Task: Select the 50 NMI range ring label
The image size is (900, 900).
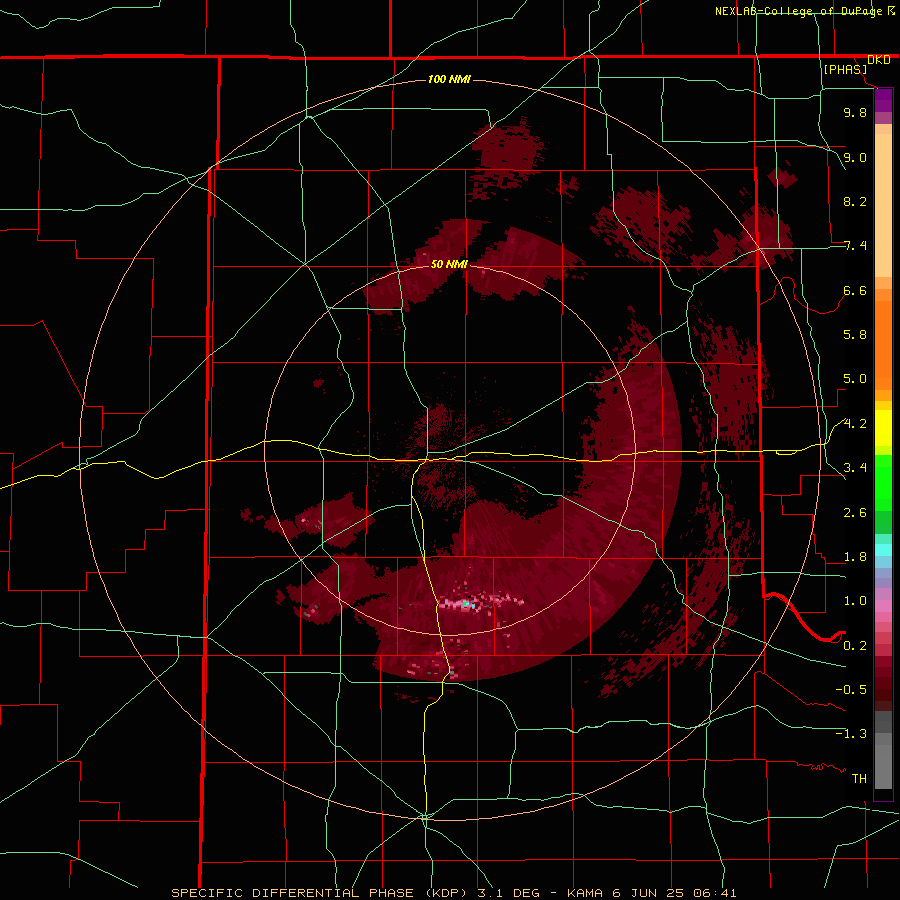Action: pyautogui.click(x=449, y=264)
